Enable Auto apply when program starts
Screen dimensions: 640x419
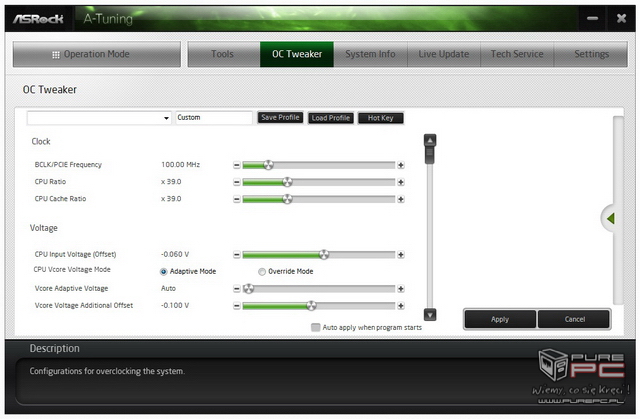click(x=316, y=328)
